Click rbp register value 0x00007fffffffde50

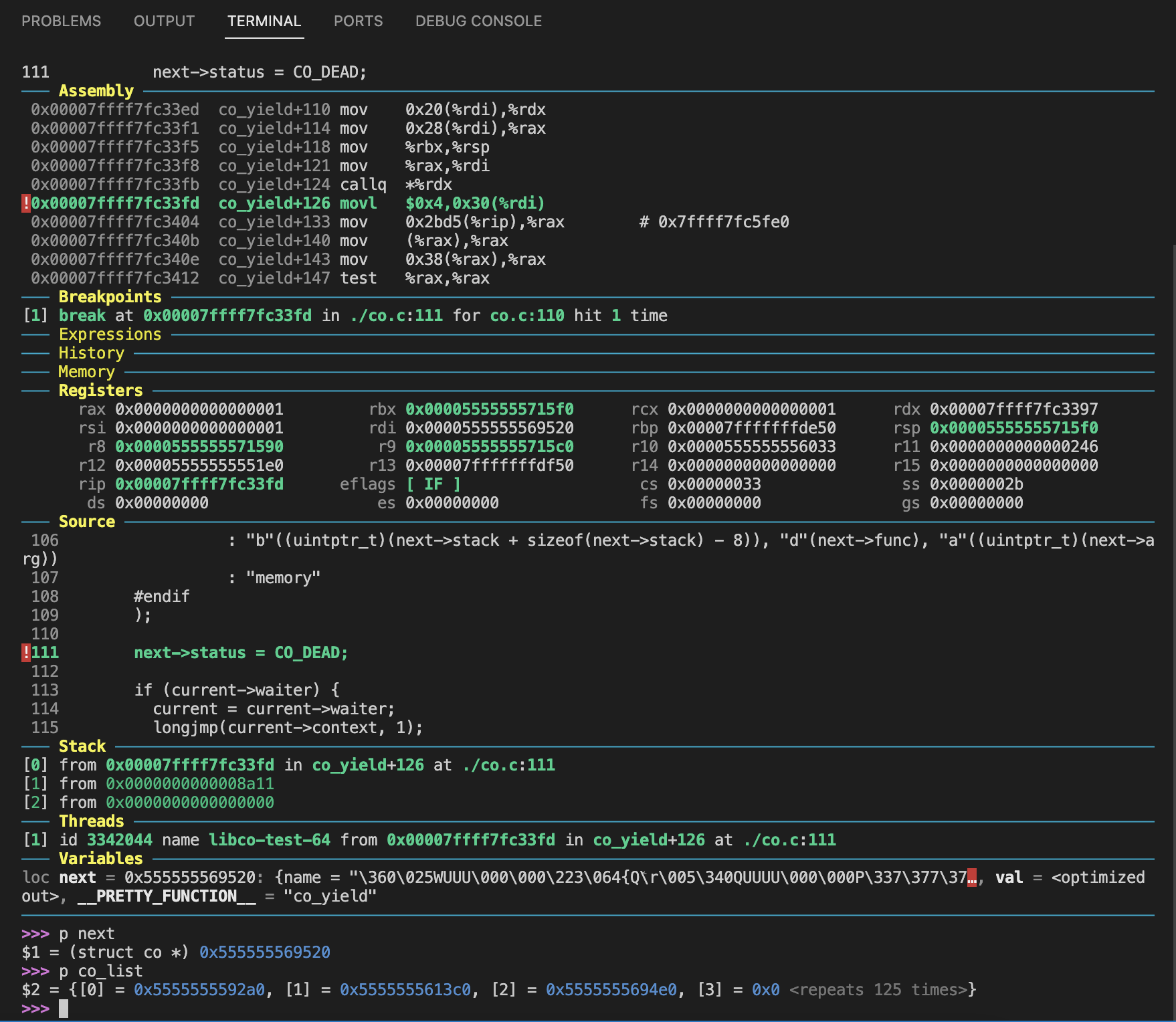(x=752, y=427)
